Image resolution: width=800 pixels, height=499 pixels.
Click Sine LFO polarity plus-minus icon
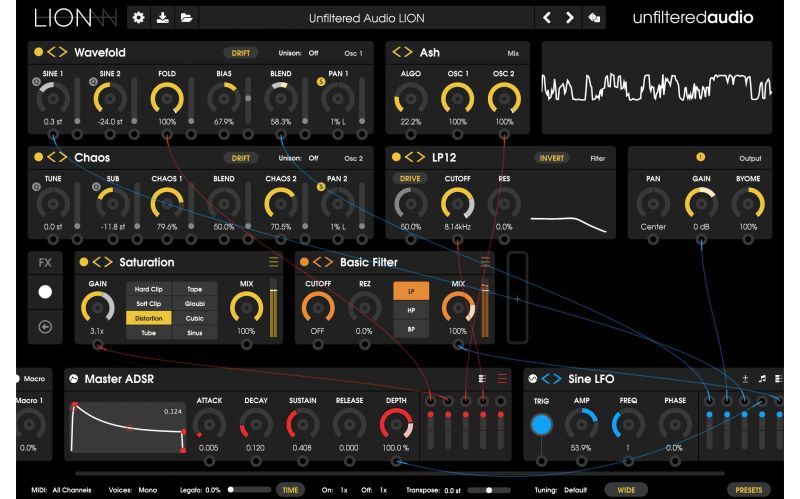(x=745, y=379)
